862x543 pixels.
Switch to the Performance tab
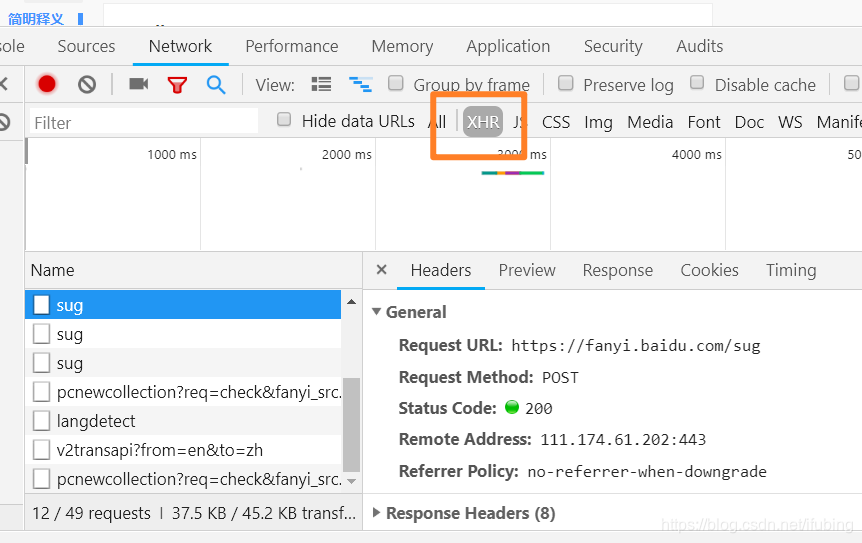pyautogui.click(x=292, y=46)
